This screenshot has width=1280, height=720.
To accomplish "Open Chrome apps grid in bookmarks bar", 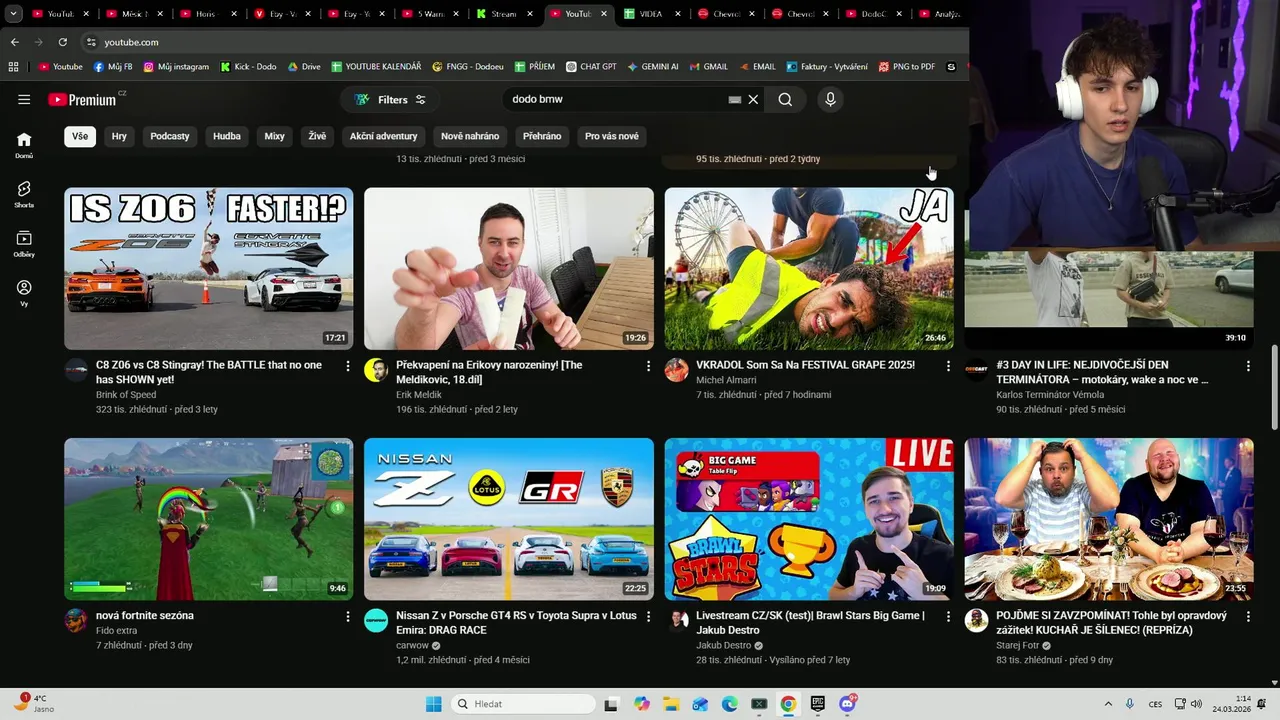I will tap(13, 67).
